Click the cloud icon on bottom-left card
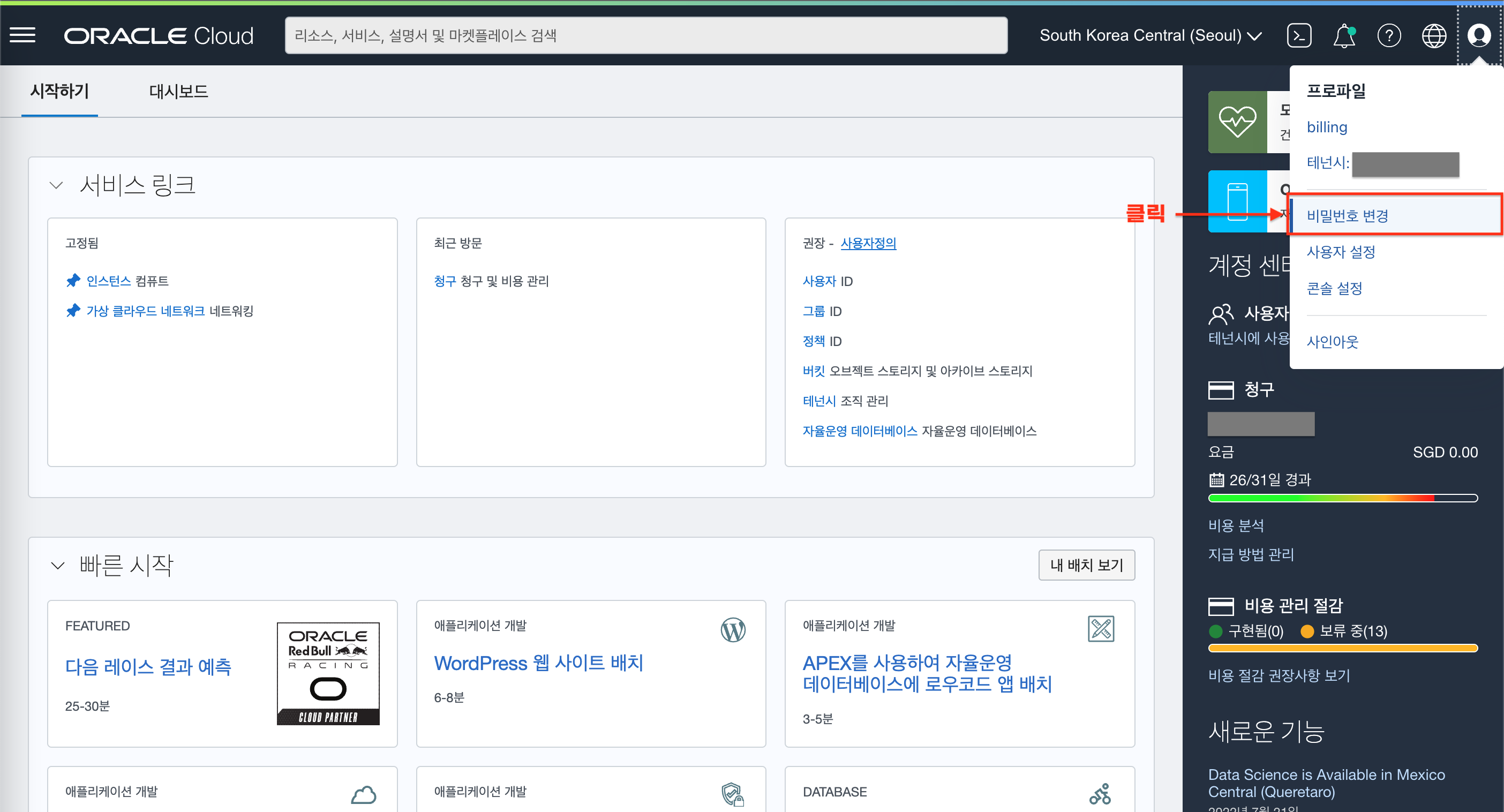 coord(363,794)
